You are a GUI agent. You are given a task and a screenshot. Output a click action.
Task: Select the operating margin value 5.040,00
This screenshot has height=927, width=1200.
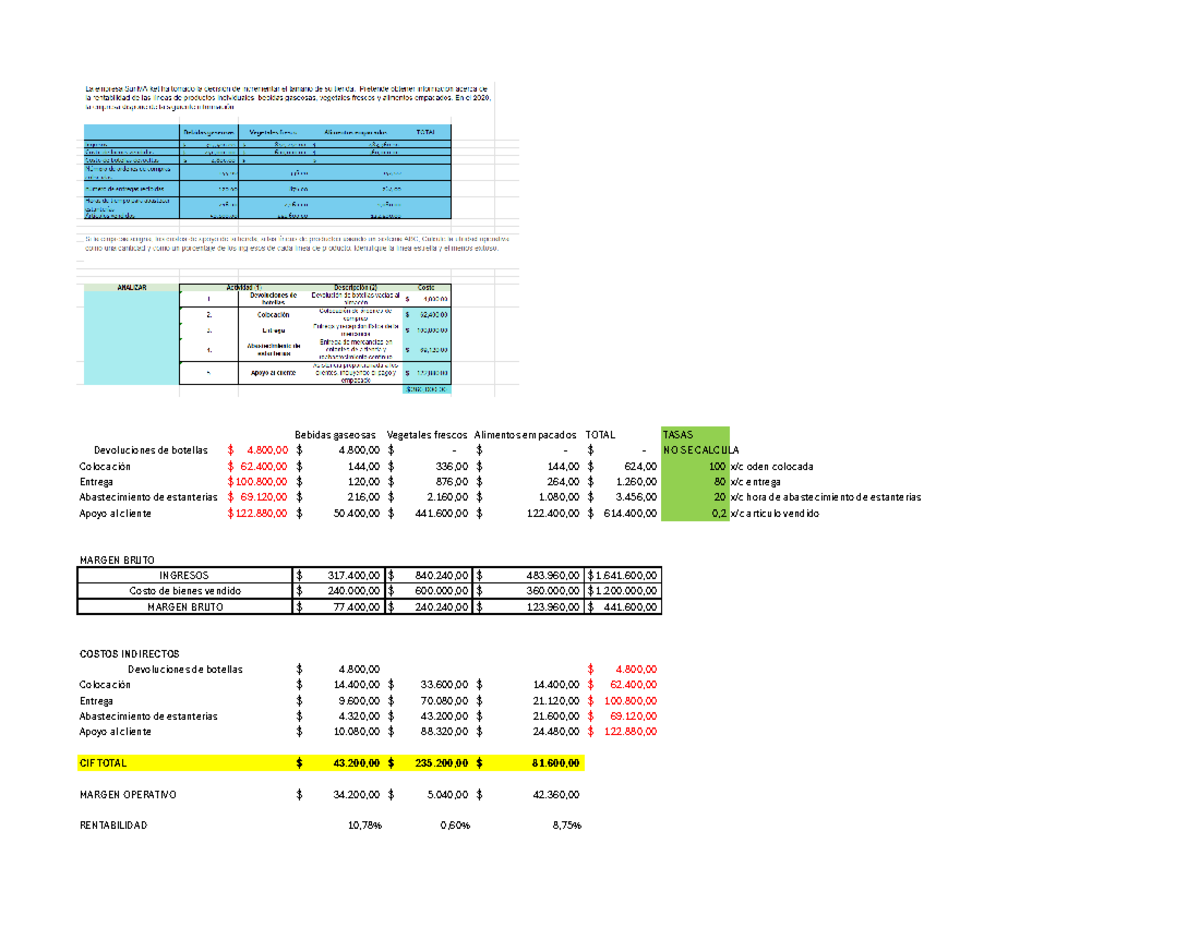point(447,795)
